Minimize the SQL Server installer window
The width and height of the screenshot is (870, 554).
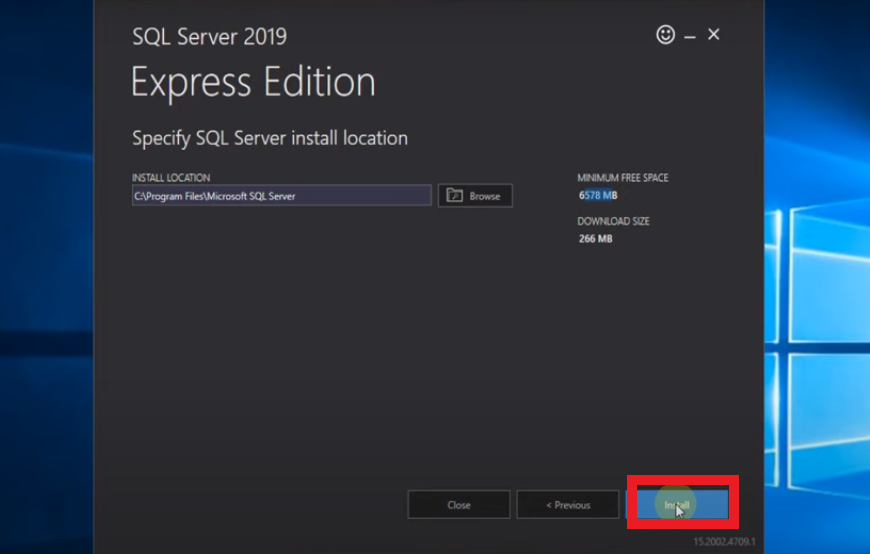point(690,37)
